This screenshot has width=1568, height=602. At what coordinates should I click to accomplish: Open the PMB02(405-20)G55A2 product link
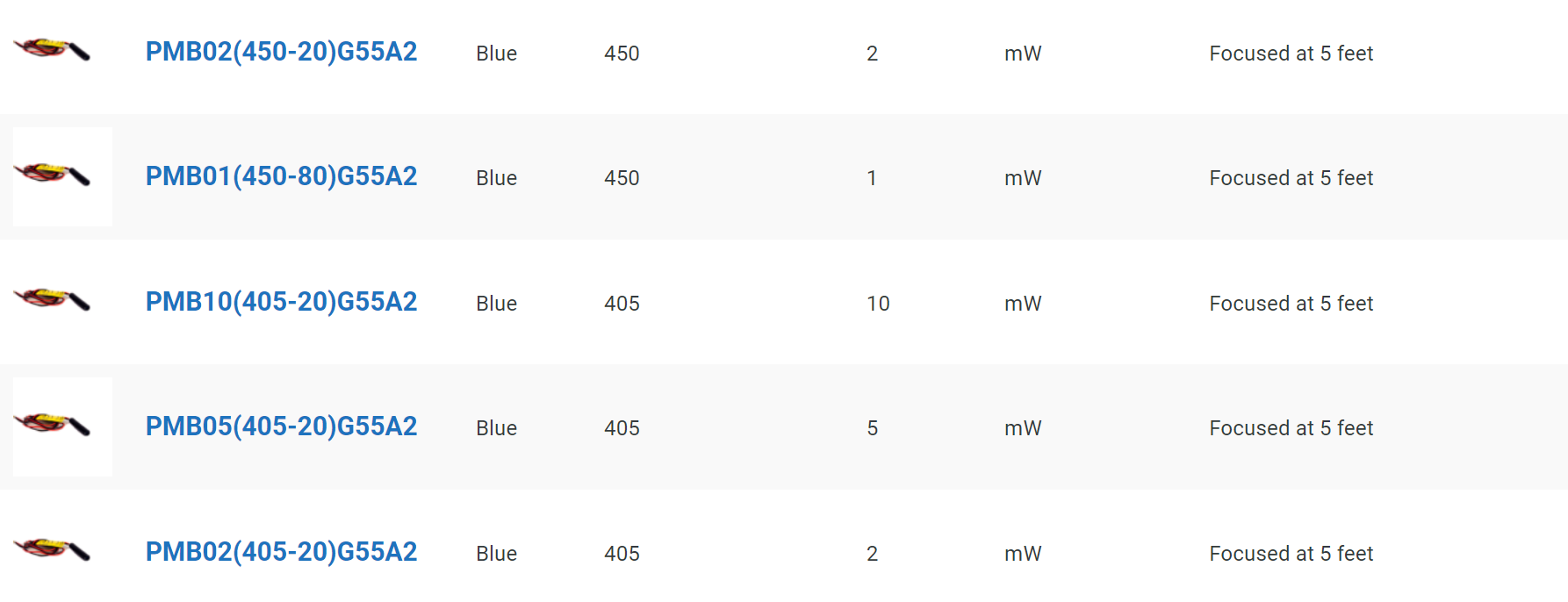pyautogui.click(x=281, y=552)
